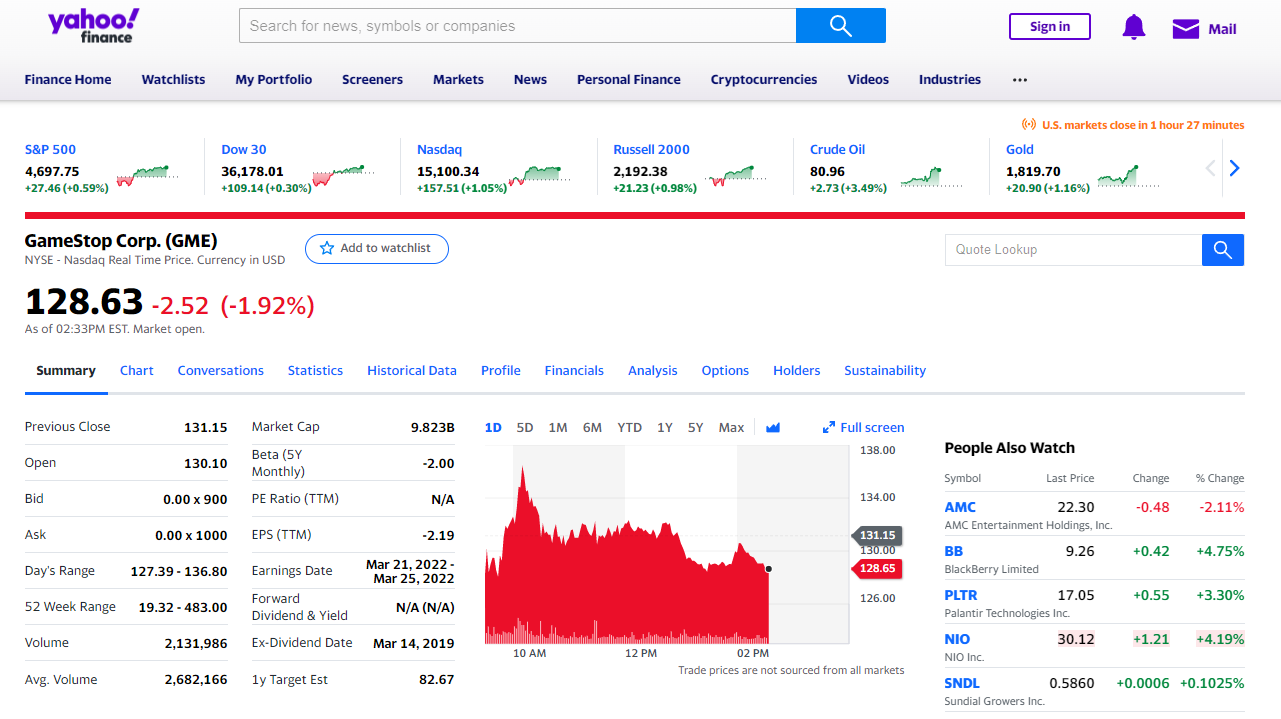Select the 6M chart range
The height and width of the screenshot is (719, 1281).
(x=592, y=428)
